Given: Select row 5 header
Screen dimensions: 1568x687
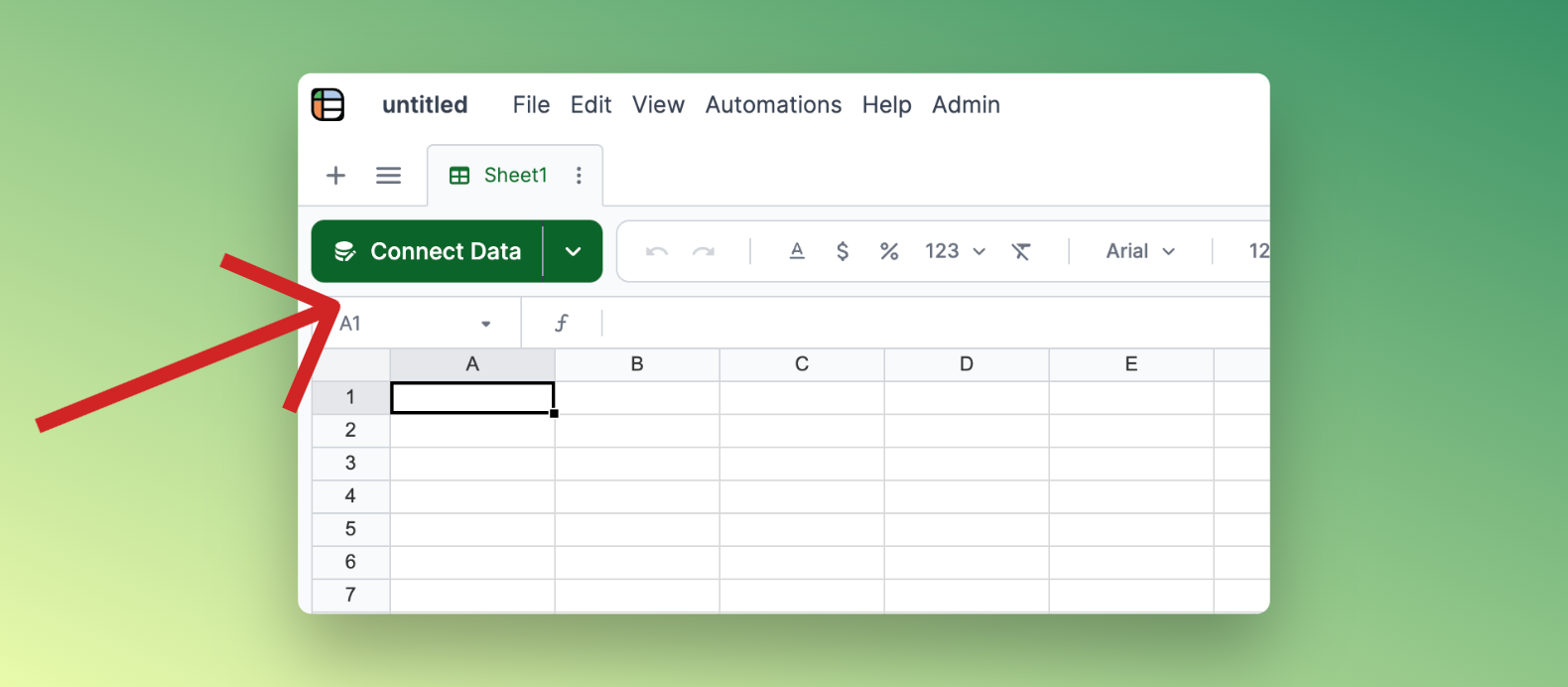Looking at the screenshot, I should 350,529.
